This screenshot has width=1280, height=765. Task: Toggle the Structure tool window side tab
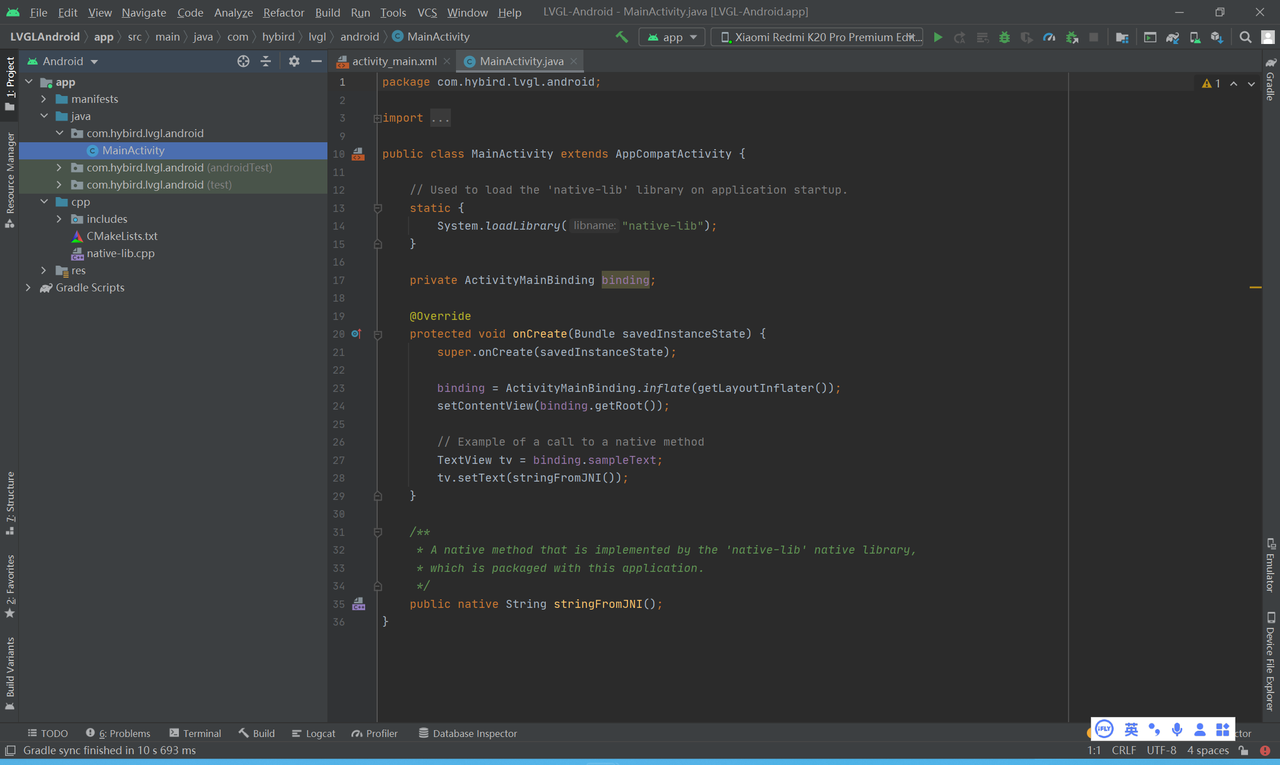[9, 503]
